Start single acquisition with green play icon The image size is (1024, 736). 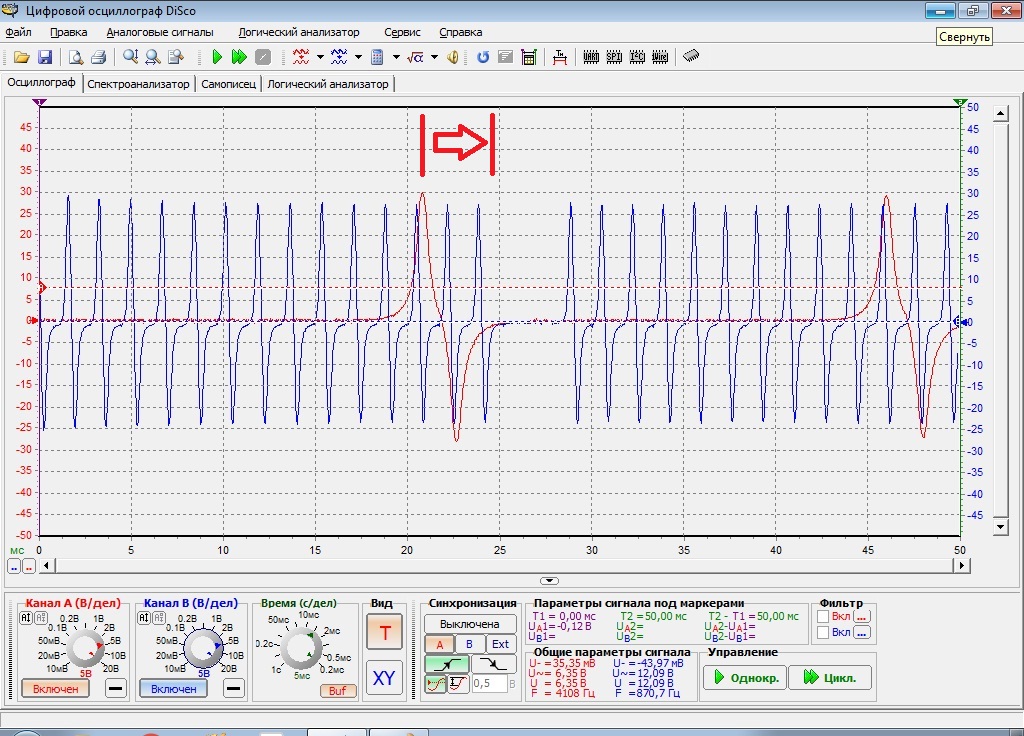click(217, 57)
